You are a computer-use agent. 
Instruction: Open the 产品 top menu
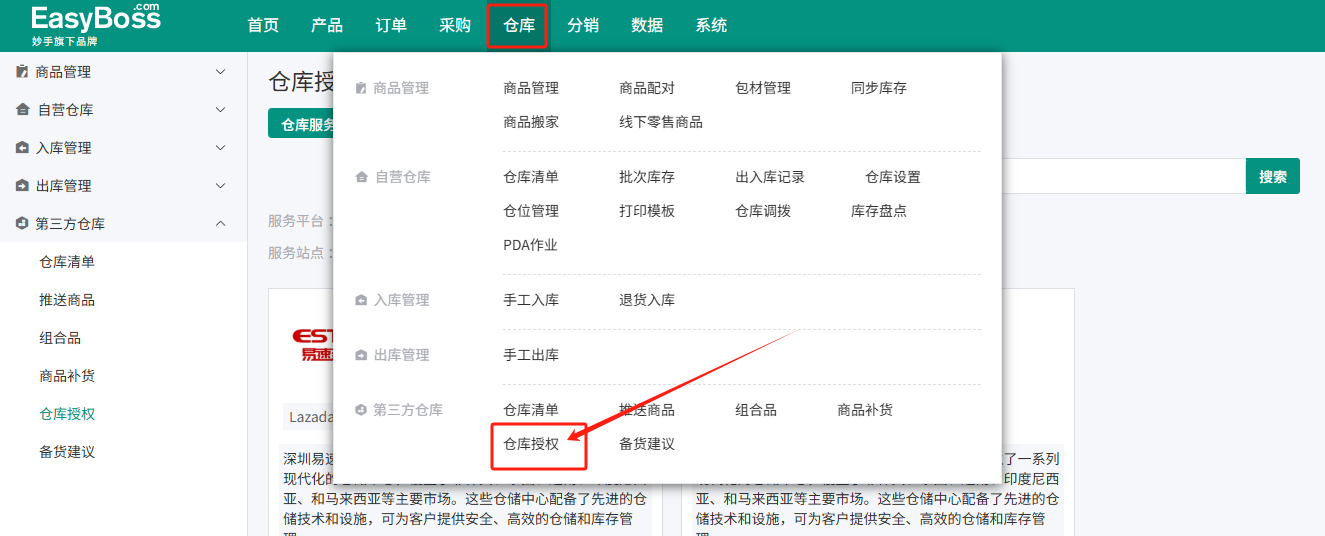click(327, 26)
